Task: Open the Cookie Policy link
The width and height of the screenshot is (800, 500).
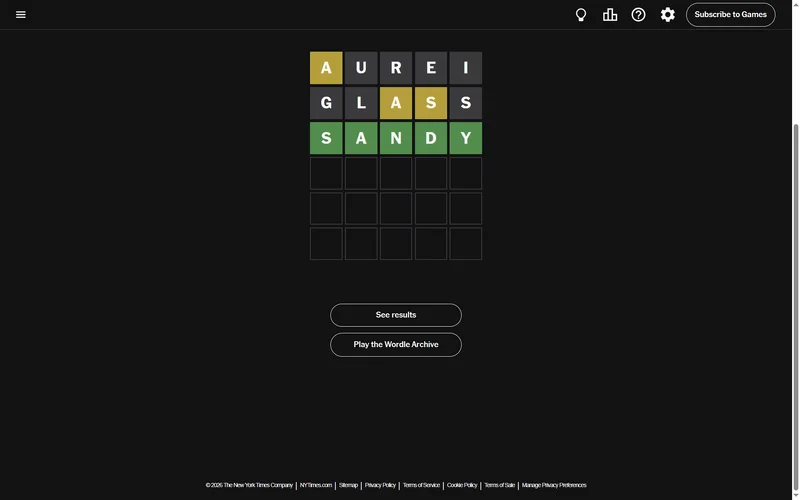Action: [x=462, y=485]
